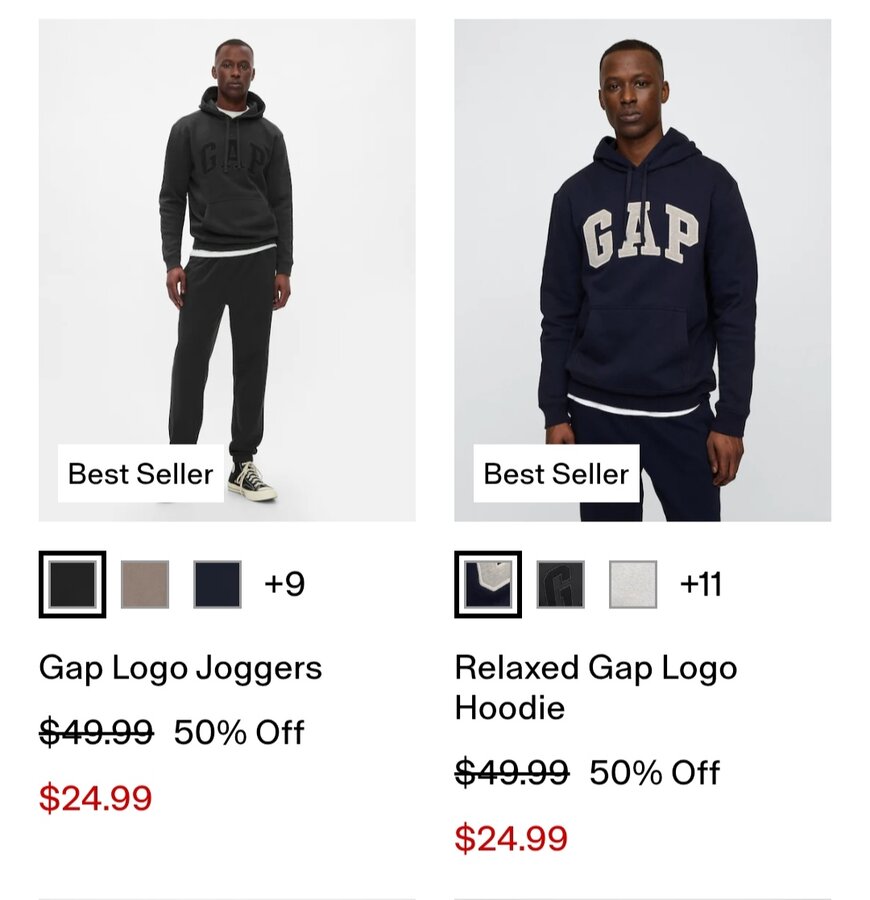Click the joggers $24.99 sale price
Screen dimensions: 870x900
(95, 798)
